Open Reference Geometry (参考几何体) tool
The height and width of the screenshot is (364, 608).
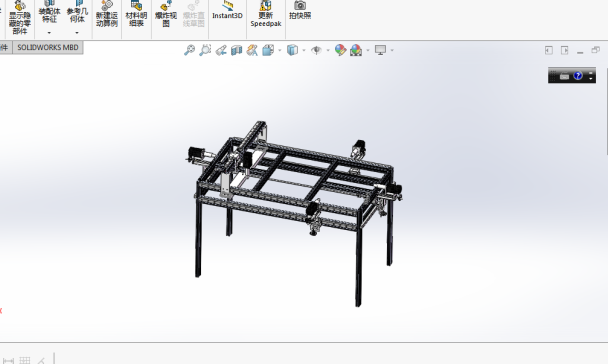click(77, 12)
